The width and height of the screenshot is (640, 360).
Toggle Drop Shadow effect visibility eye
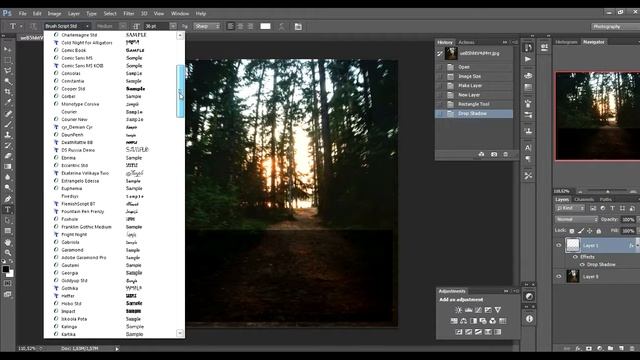[x=582, y=264]
